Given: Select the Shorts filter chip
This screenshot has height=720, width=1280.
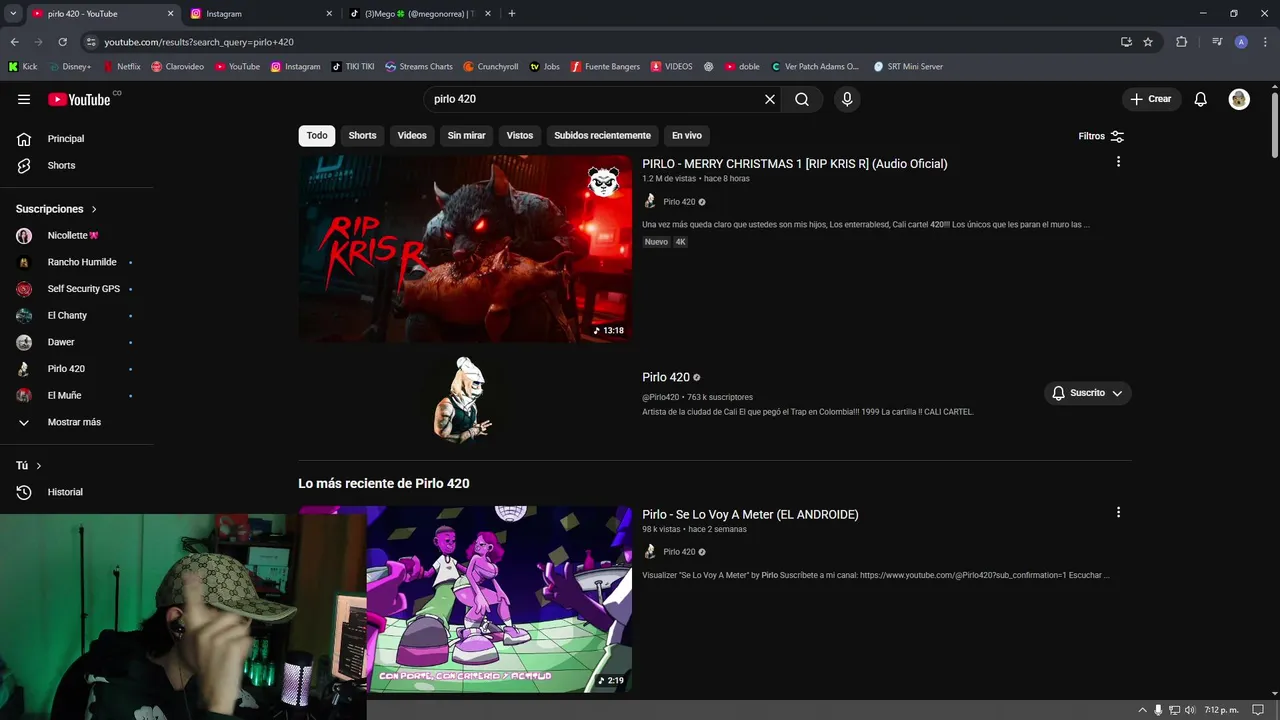Looking at the screenshot, I should pos(362,135).
